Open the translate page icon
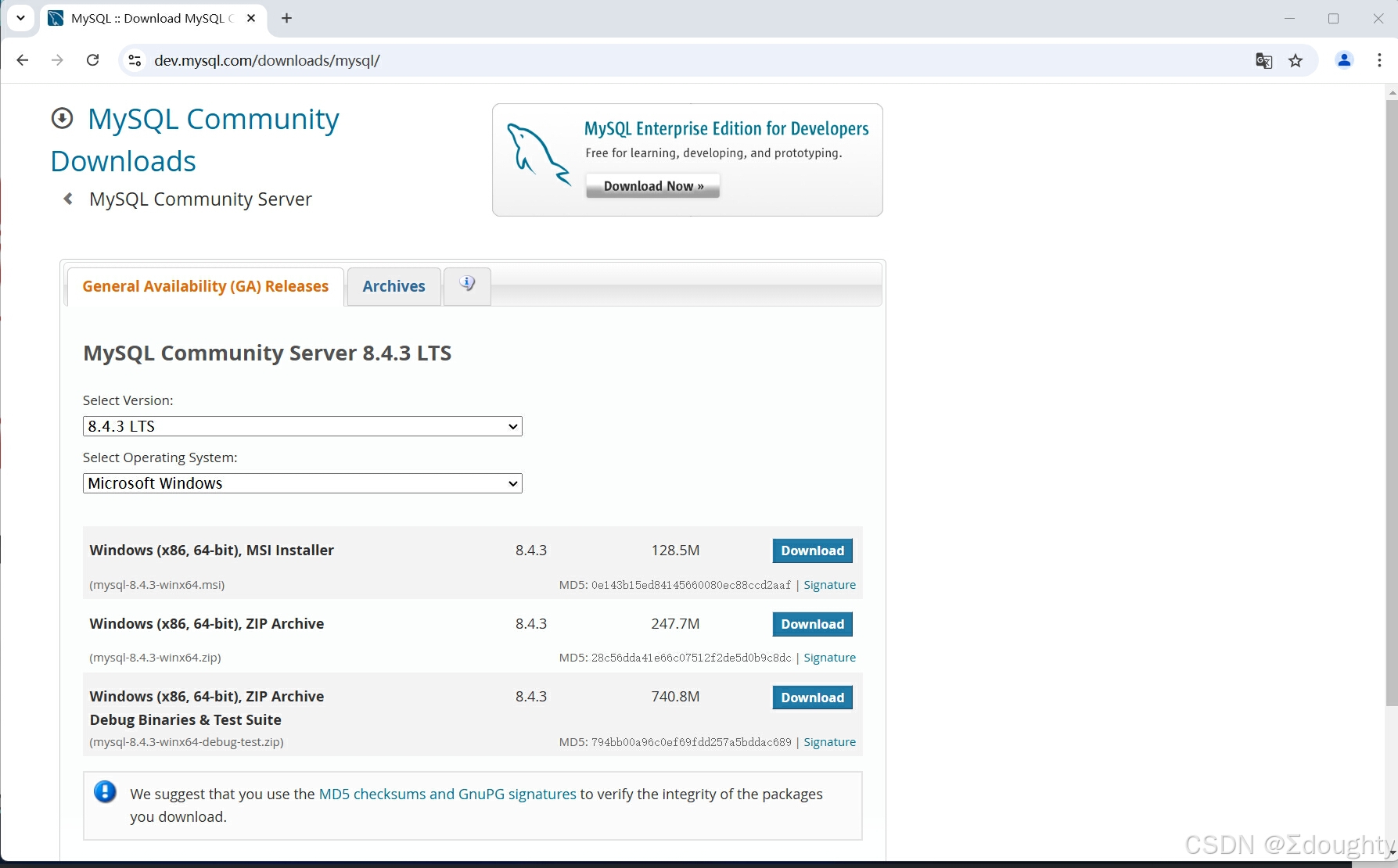 tap(1263, 60)
